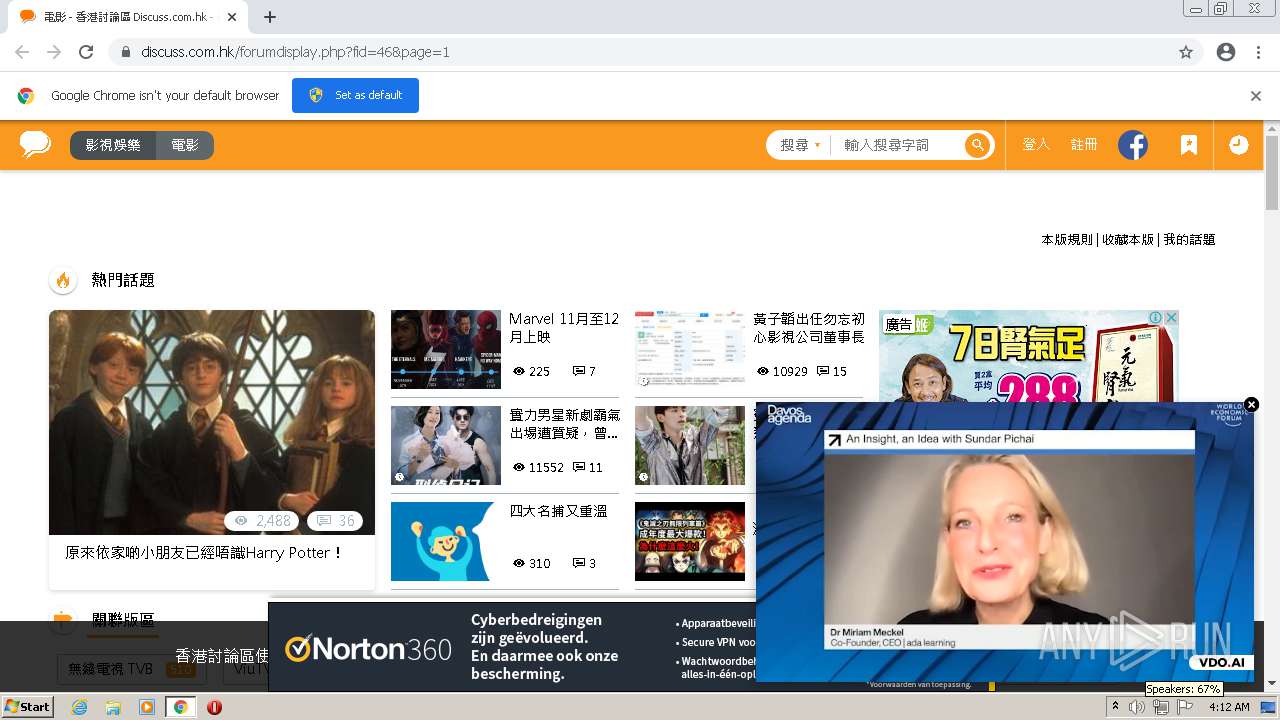This screenshot has height=720, width=1280.
Task: Click the orange search magnifier button
Action: [x=977, y=145]
